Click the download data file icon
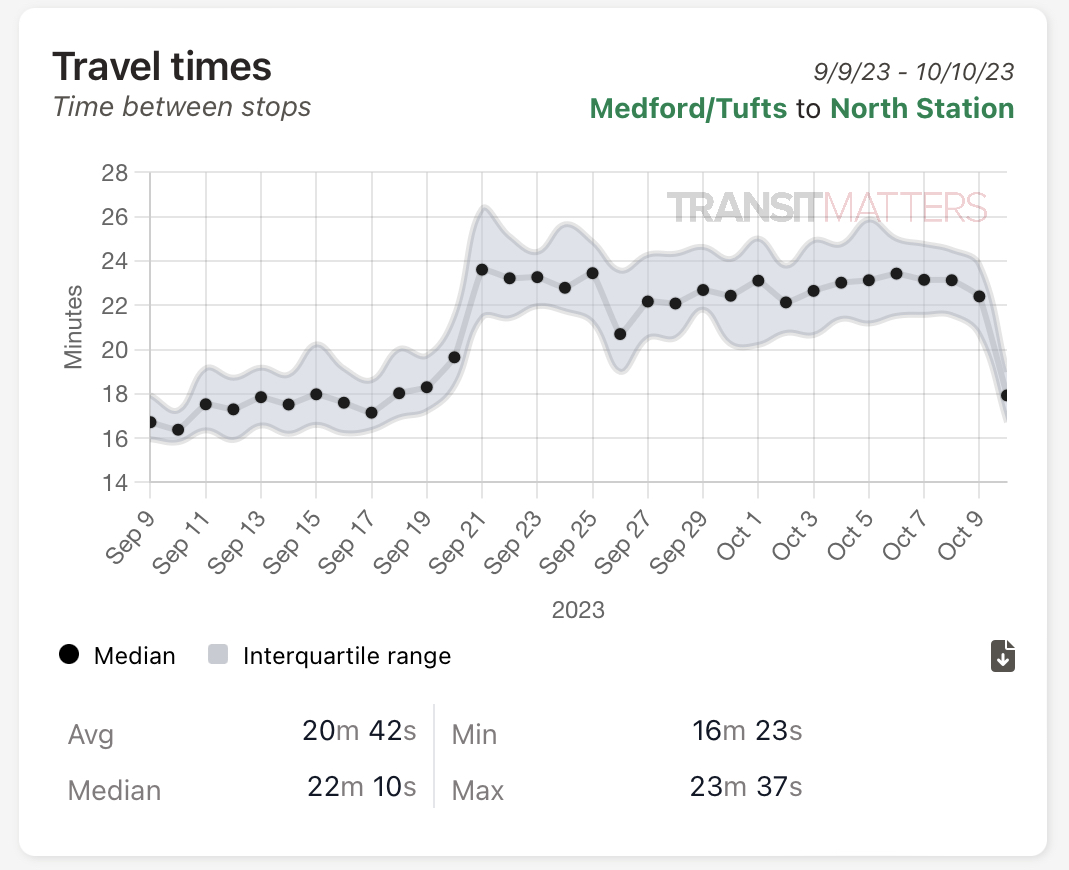 1002,656
